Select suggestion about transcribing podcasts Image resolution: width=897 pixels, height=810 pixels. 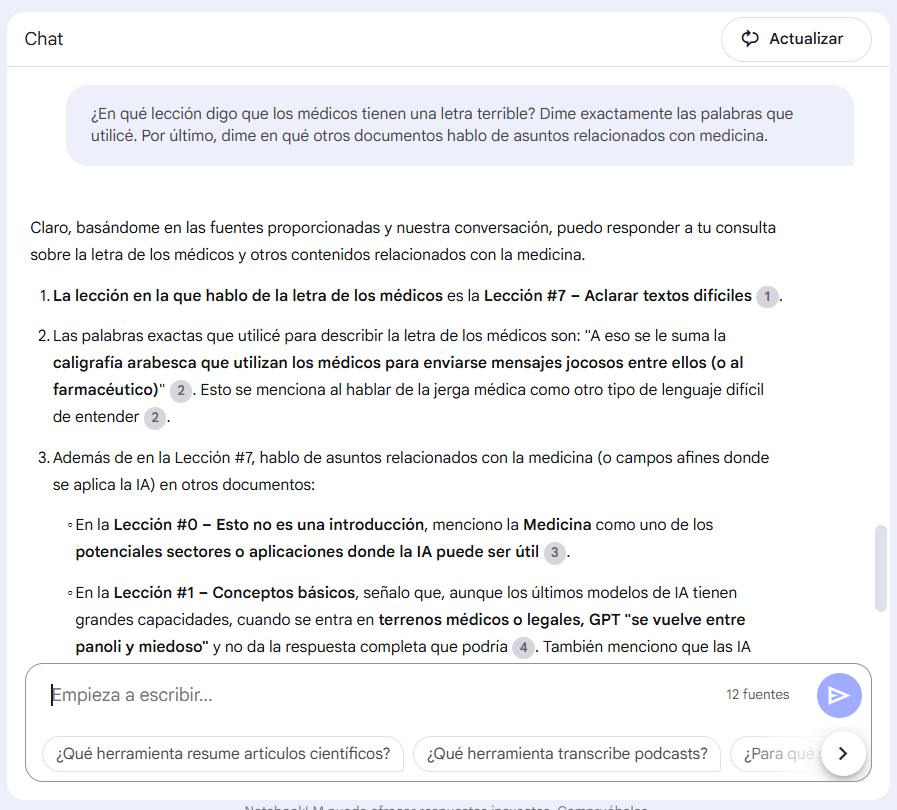tap(567, 753)
